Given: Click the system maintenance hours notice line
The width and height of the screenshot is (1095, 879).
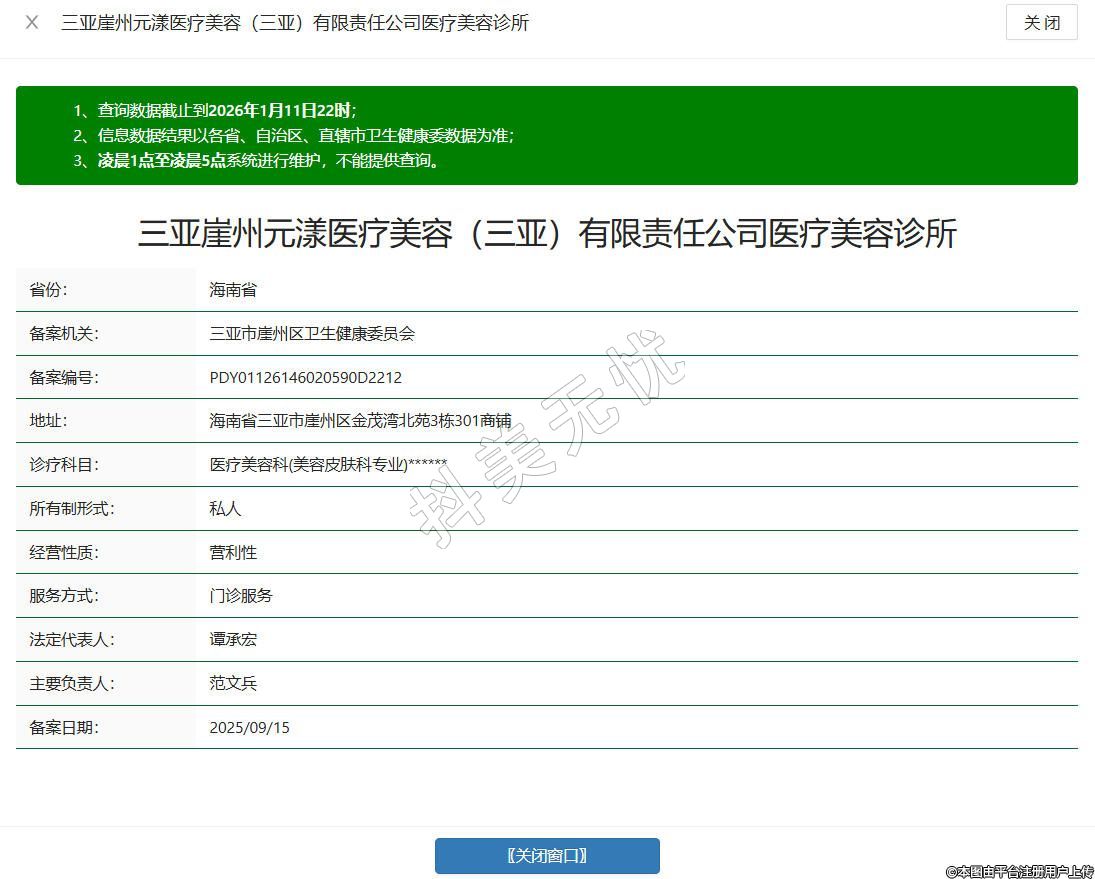Looking at the screenshot, I should (256, 160).
